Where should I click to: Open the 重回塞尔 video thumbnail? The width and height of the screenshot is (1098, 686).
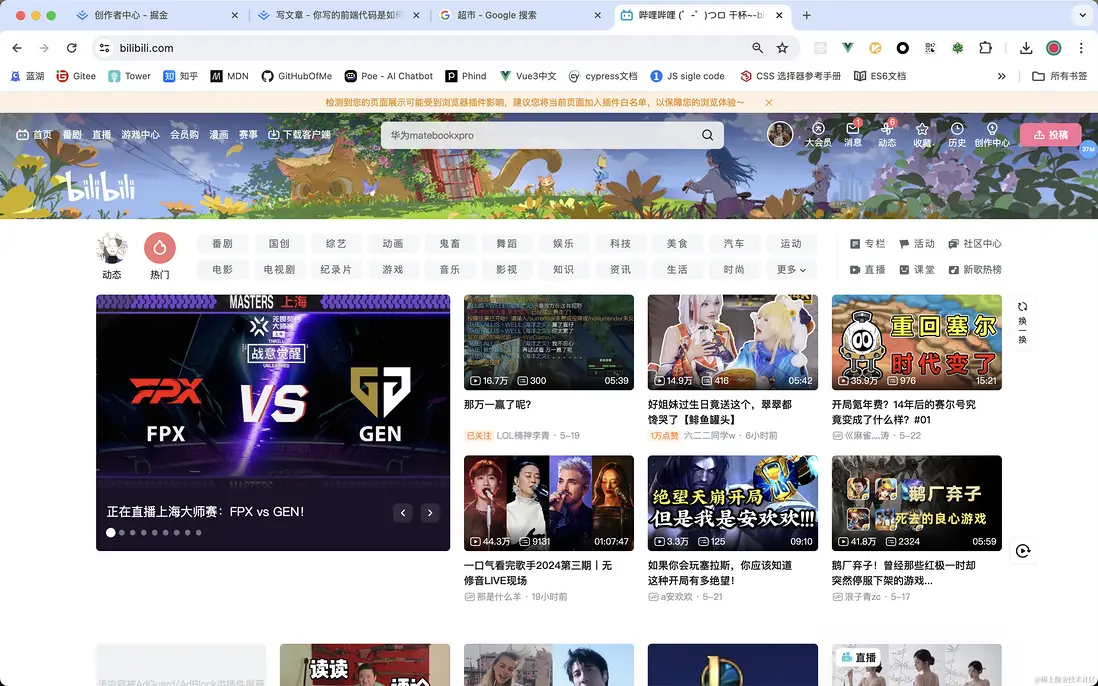coord(917,342)
